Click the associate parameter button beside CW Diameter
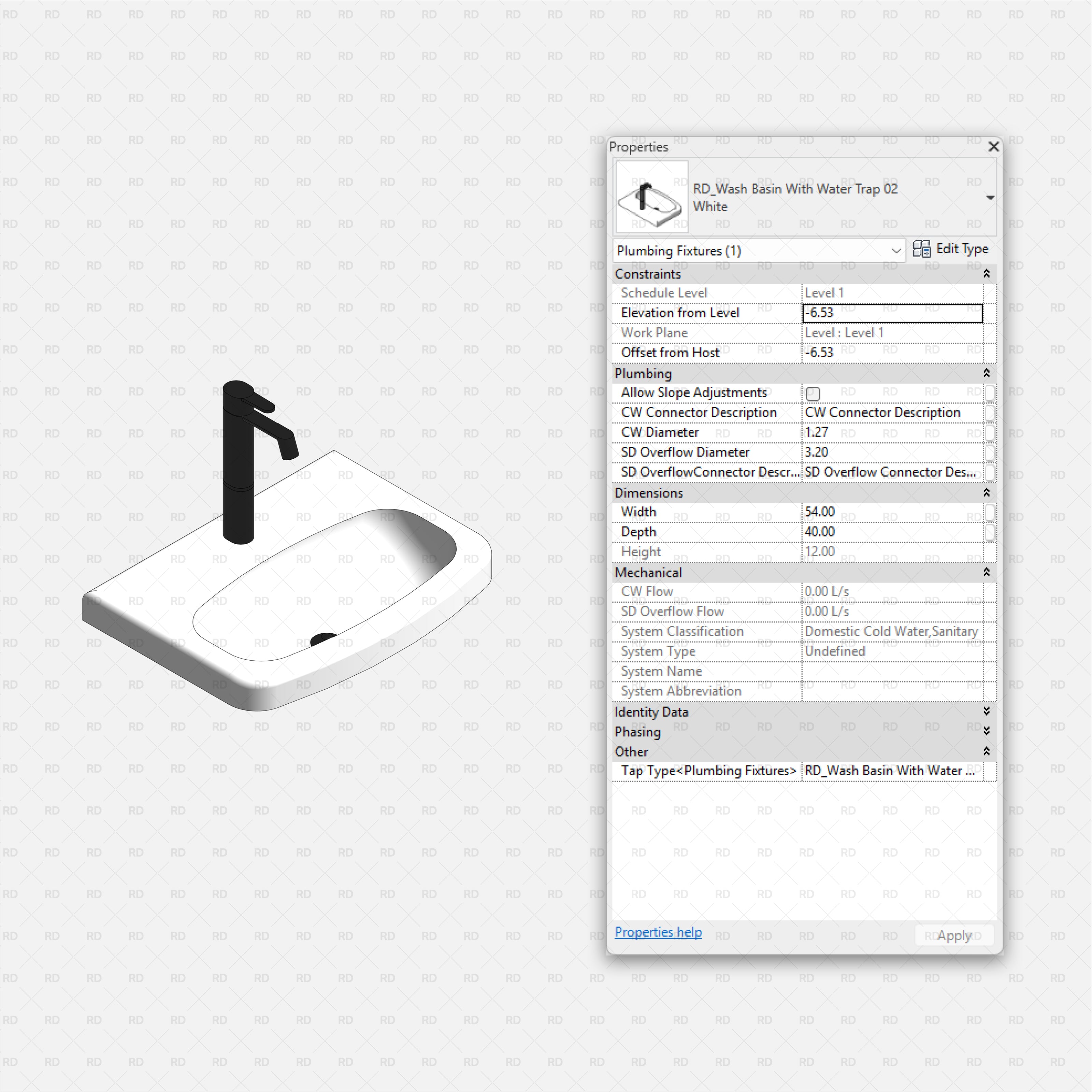Image resolution: width=1092 pixels, height=1092 pixels. pos(990,432)
